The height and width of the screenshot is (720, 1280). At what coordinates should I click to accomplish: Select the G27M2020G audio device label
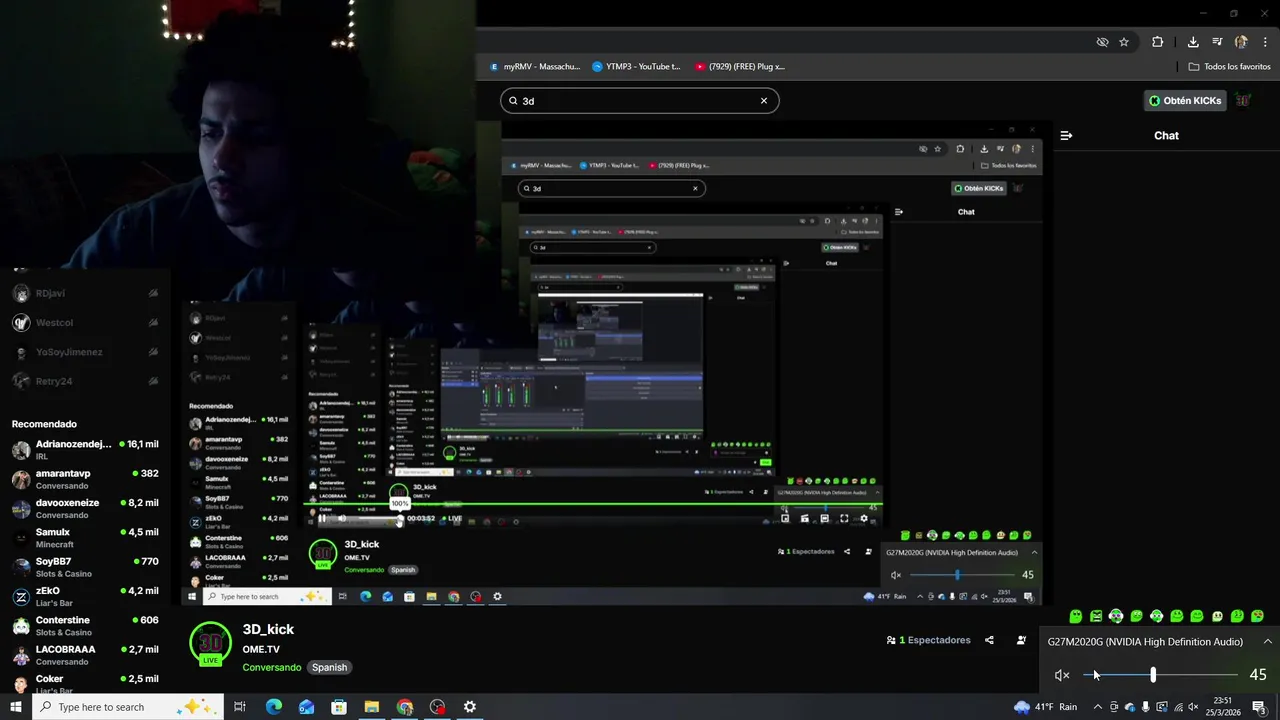tap(1145, 642)
